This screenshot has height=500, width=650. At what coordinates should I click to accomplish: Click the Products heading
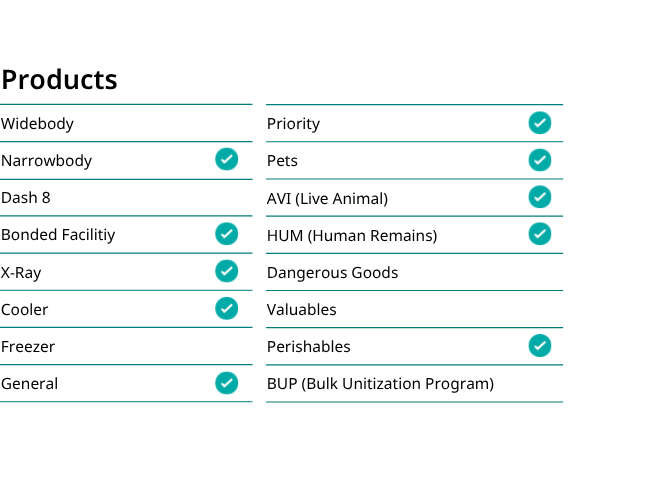(59, 79)
